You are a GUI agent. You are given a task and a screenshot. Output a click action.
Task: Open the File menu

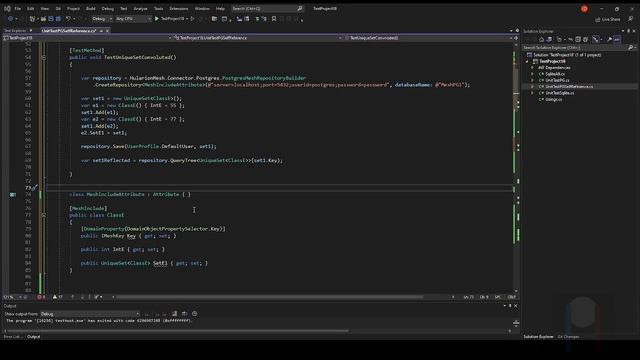[x=18, y=9]
